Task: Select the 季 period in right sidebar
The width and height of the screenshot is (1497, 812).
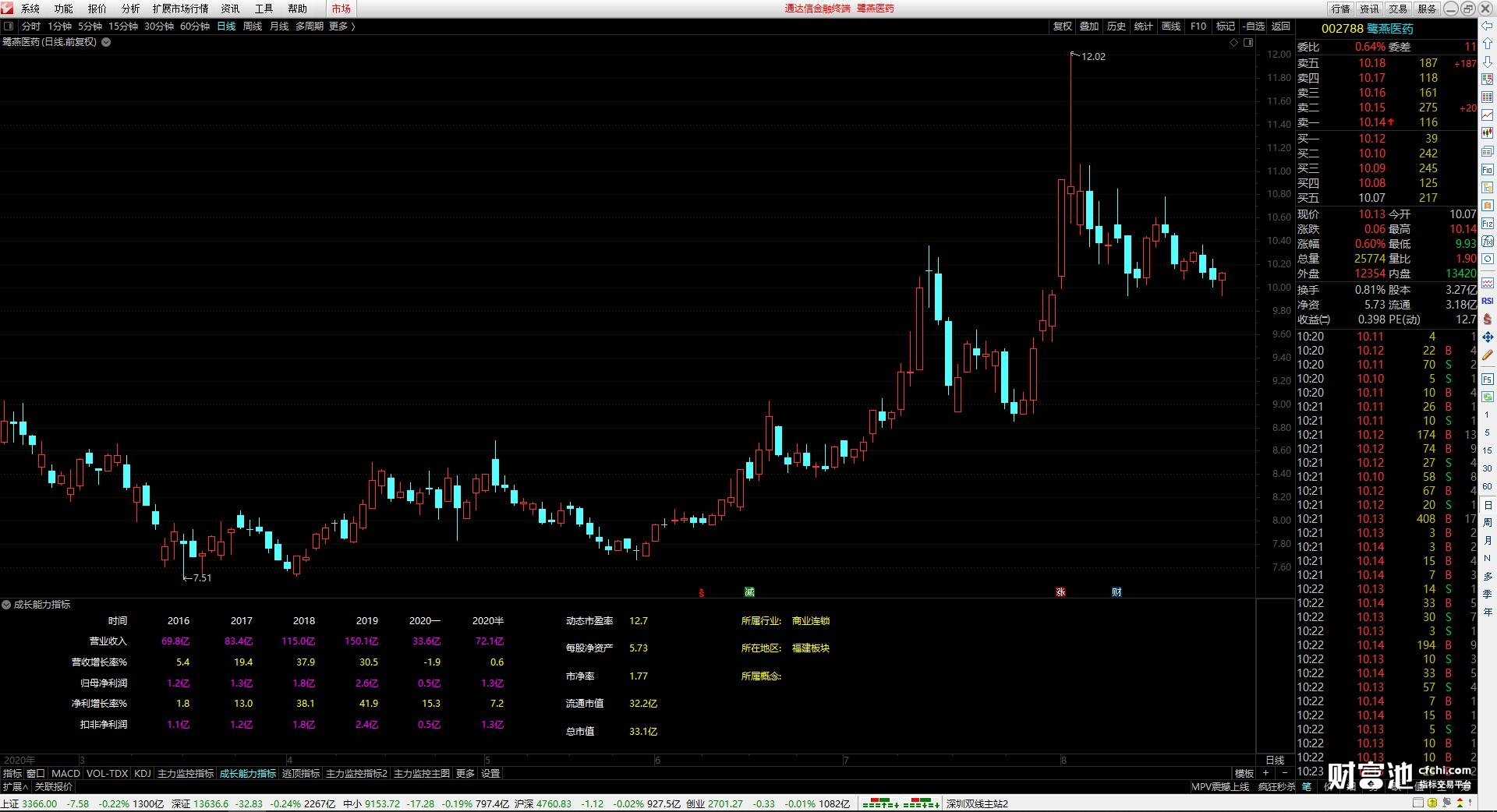Action: click(x=1487, y=594)
